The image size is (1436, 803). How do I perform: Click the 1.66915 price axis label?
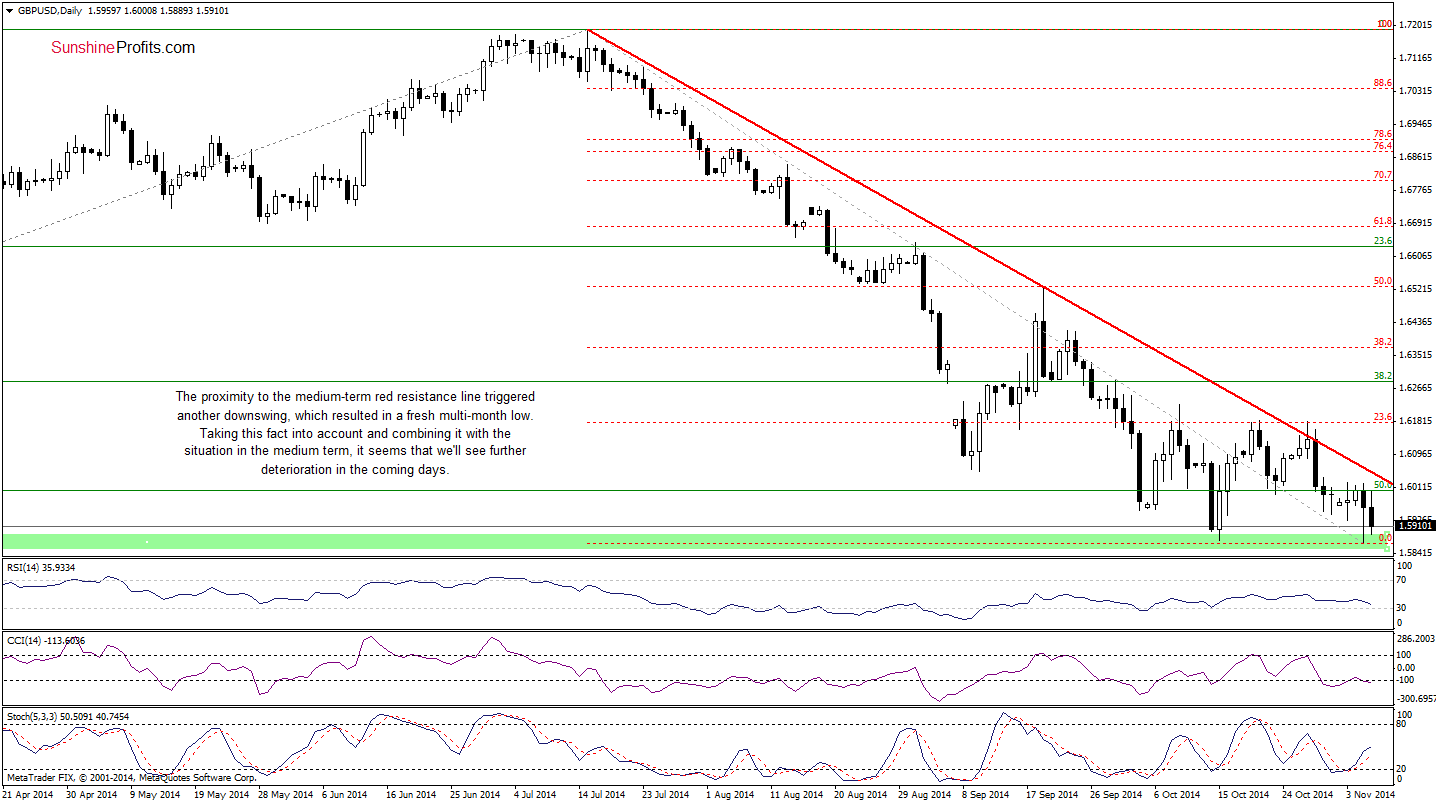[1417, 223]
